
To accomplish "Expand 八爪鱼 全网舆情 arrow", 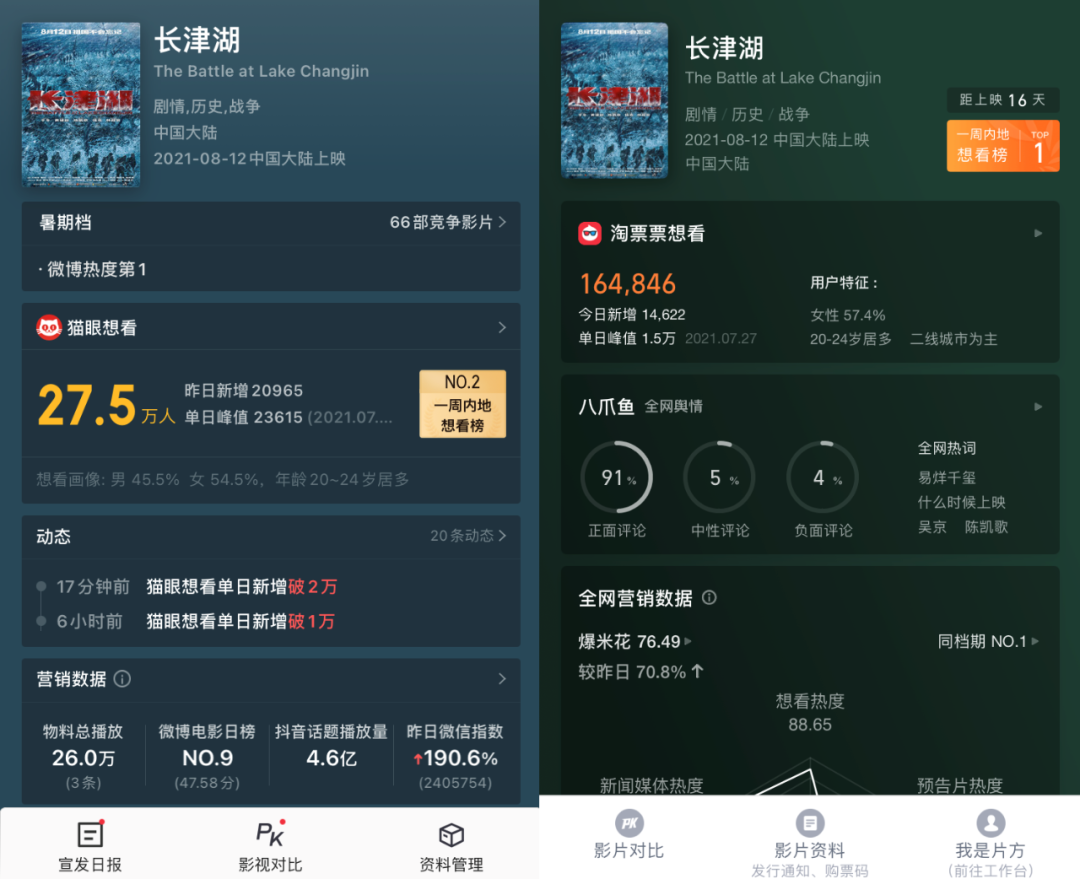I will click(1038, 406).
